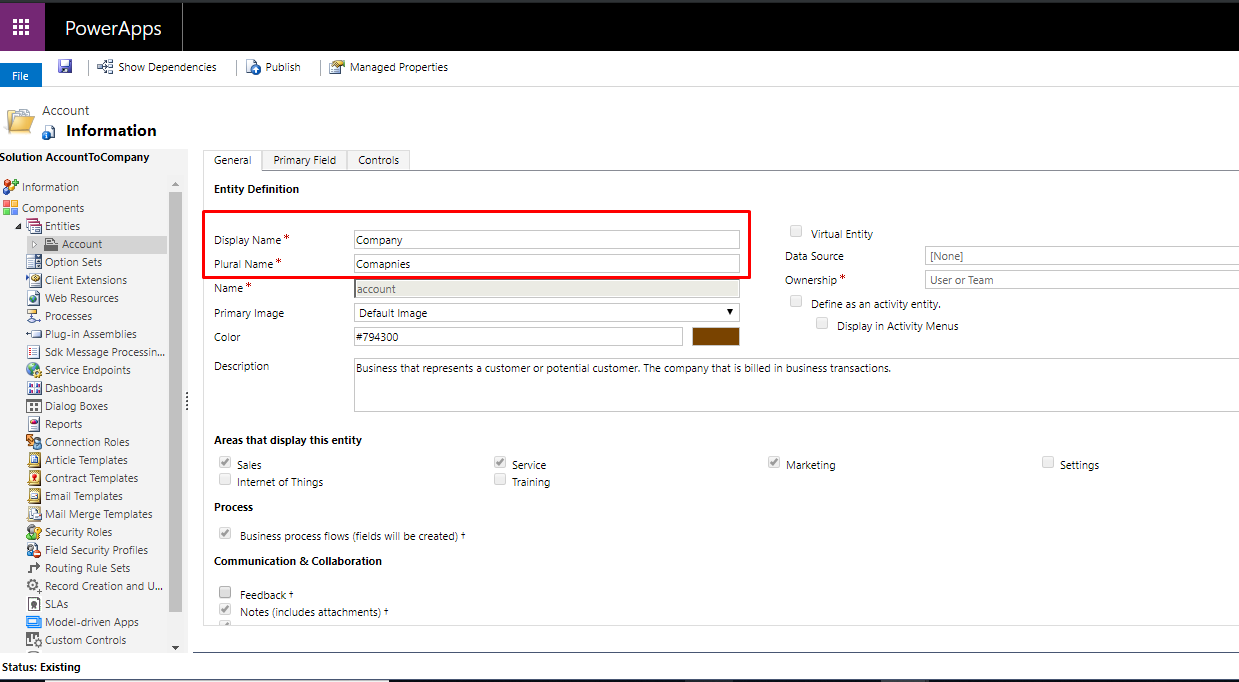The image size is (1239, 682).
Task: Click the Contract Templates icon
Action: [34, 478]
